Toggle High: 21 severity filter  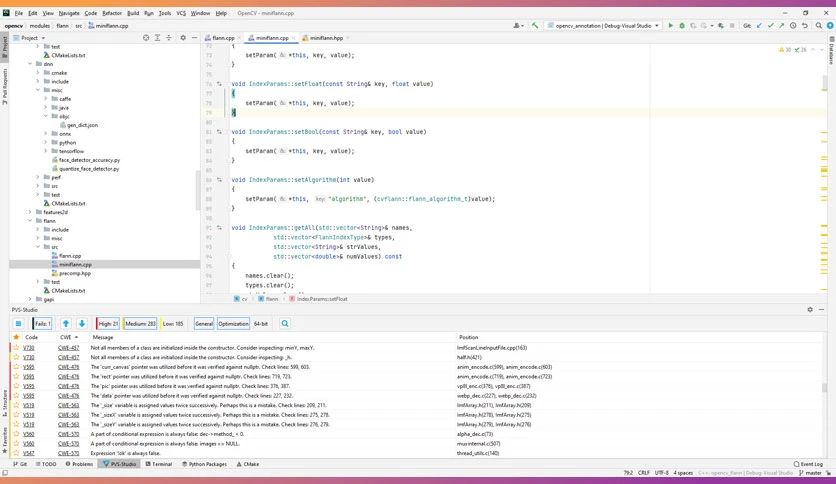[x=108, y=324]
